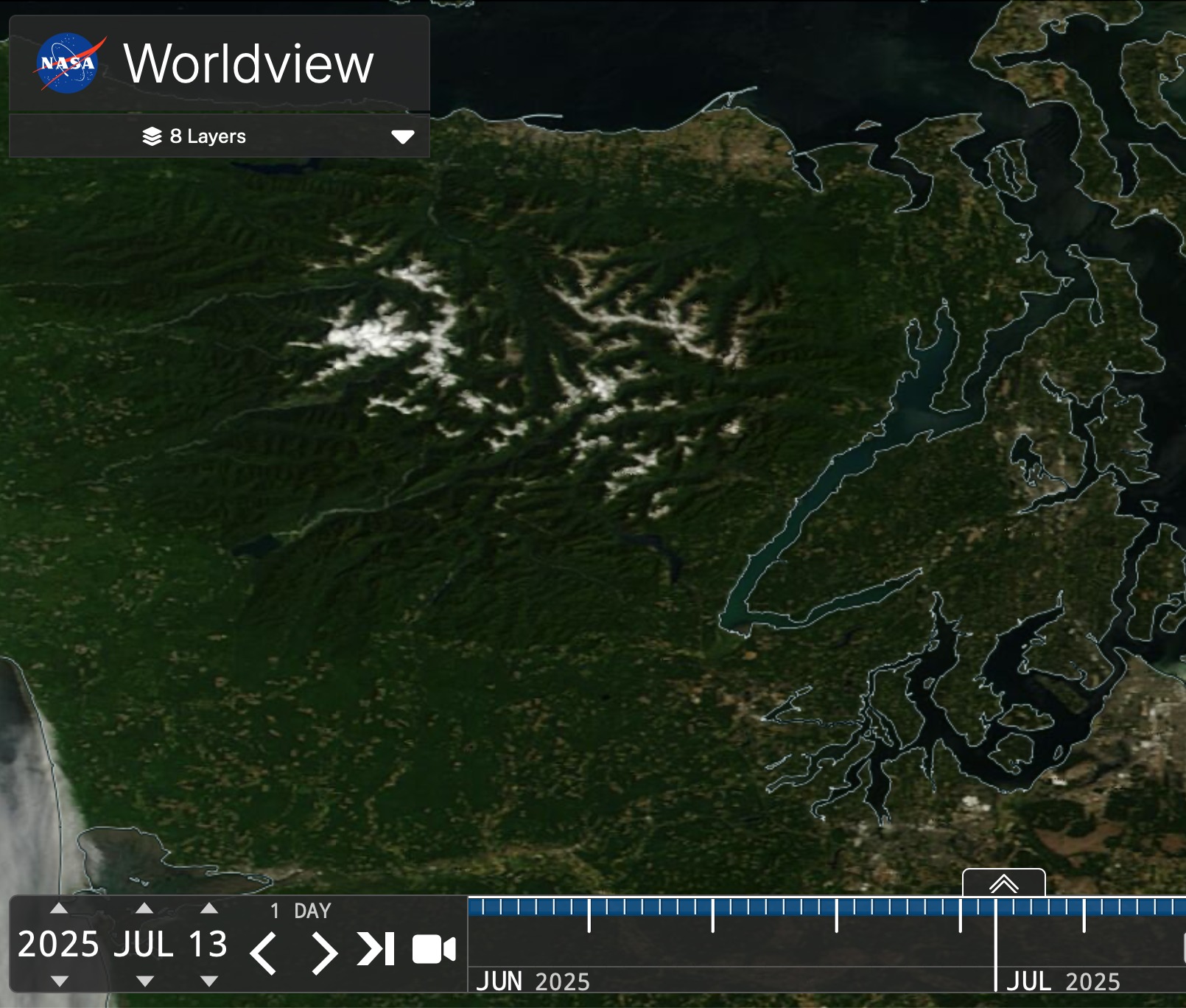
Task: Click the timeline date dragger line
Action: [x=995, y=943]
